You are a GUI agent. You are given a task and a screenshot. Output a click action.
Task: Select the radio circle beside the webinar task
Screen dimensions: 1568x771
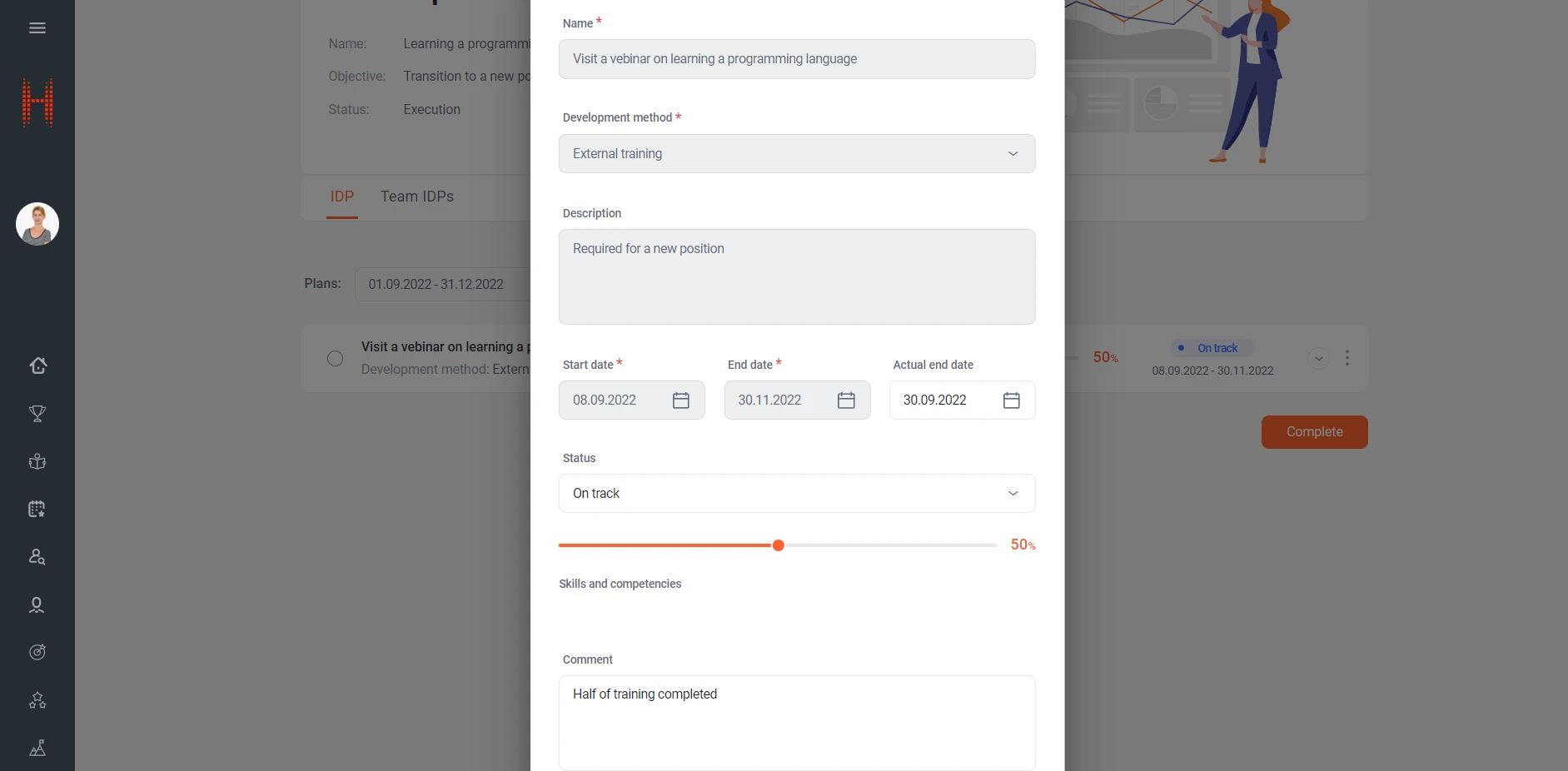(335, 359)
